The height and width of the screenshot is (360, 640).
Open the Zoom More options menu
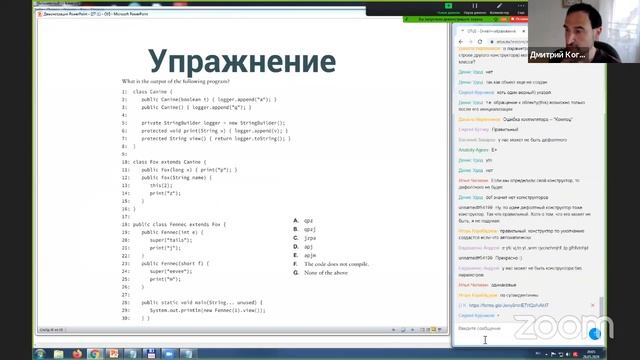(521, 8)
